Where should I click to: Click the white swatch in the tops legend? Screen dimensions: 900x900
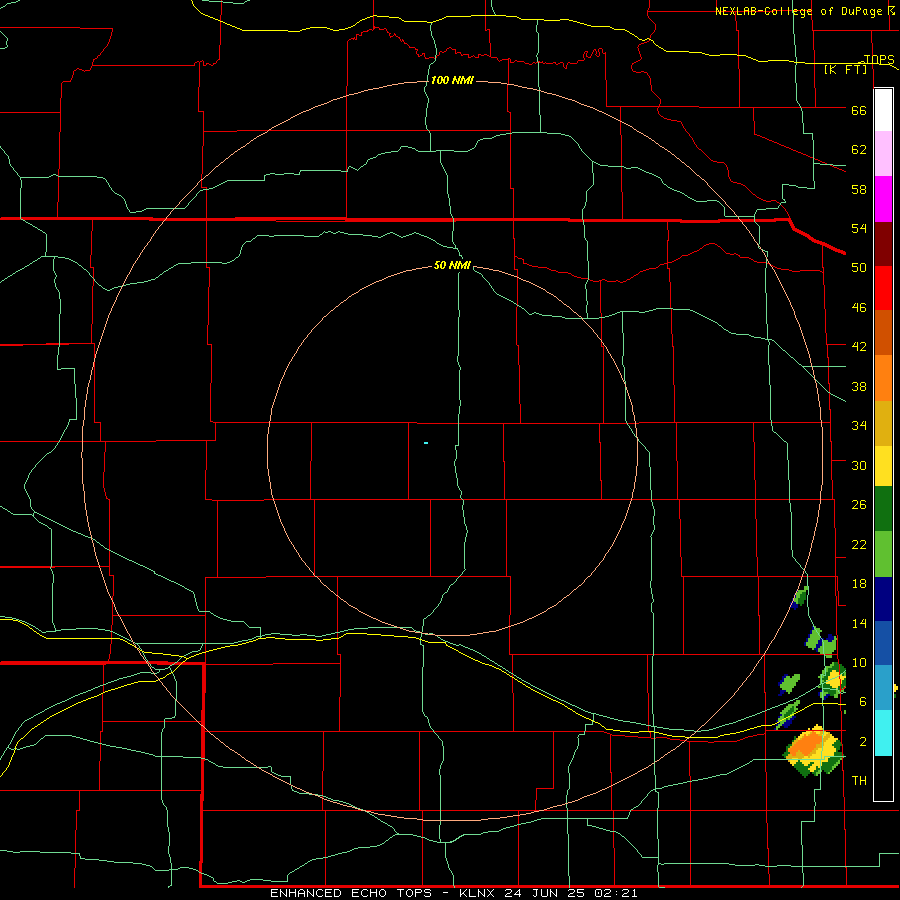click(x=883, y=110)
